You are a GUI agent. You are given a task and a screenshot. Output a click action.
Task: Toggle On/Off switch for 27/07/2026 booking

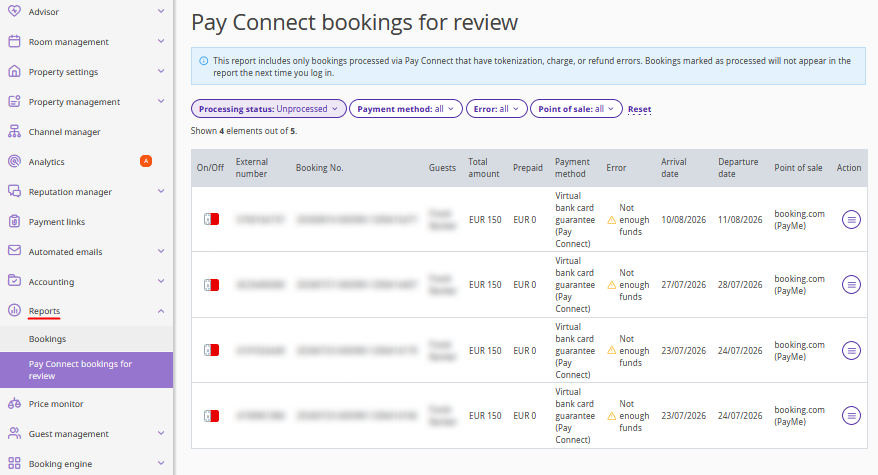pyautogui.click(x=211, y=285)
